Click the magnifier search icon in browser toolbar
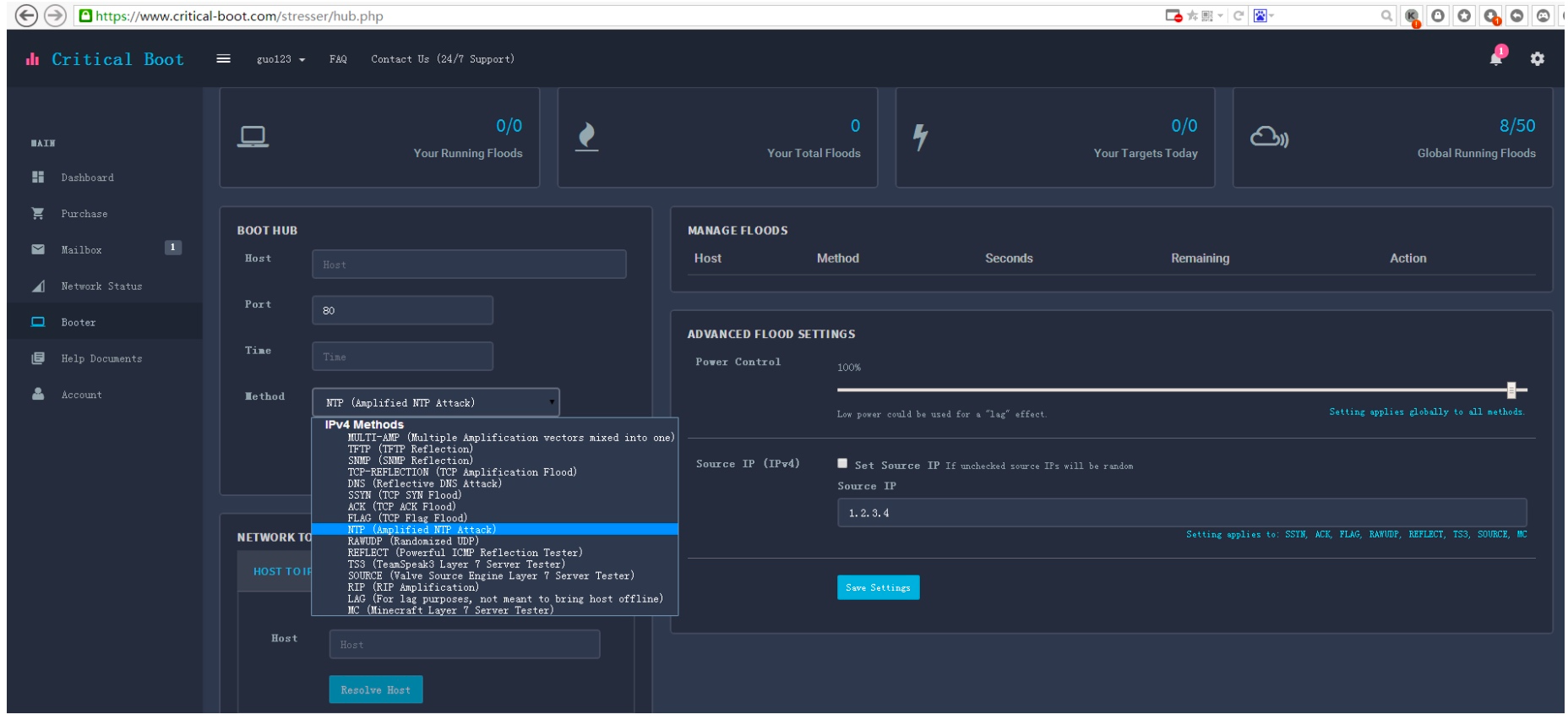The width and height of the screenshot is (1568, 720). [1386, 15]
